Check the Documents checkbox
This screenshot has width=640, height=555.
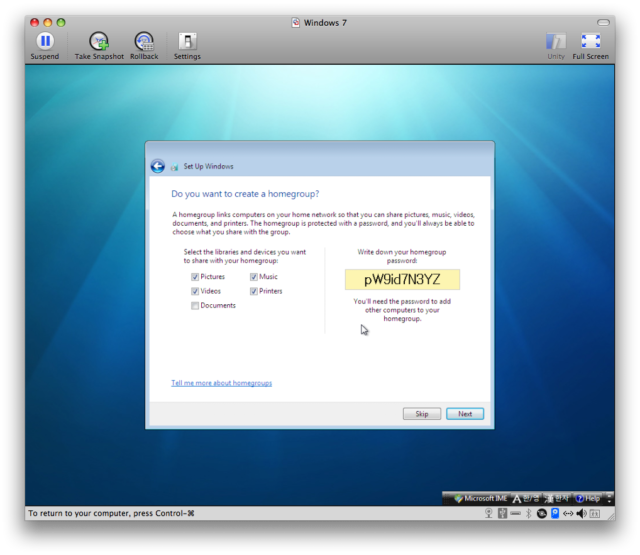[x=195, y=305]
